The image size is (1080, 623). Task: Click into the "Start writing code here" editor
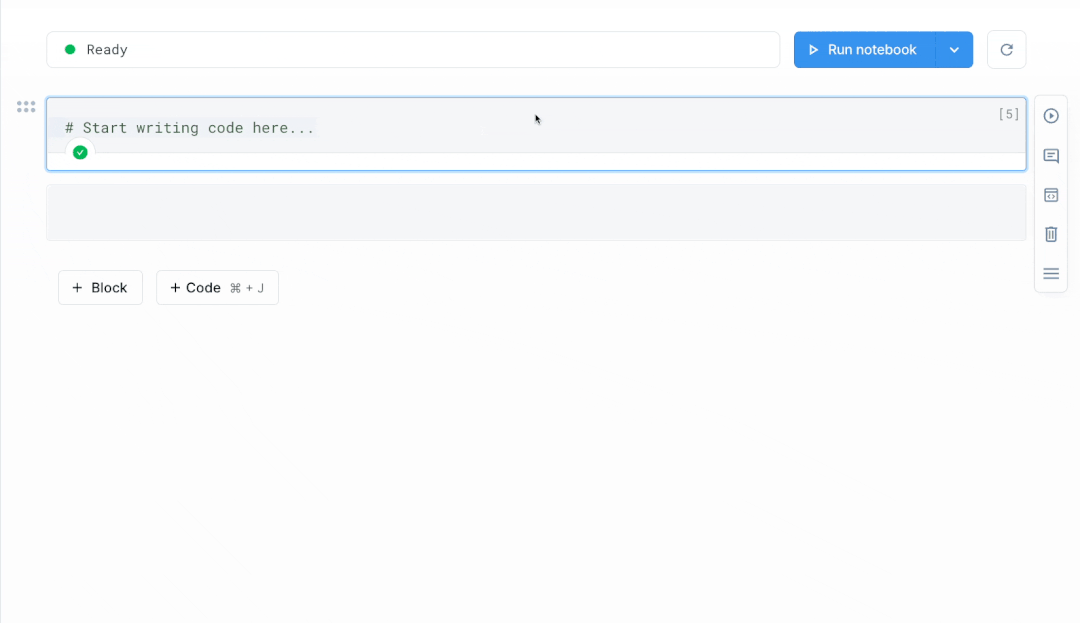click(400, 128)
